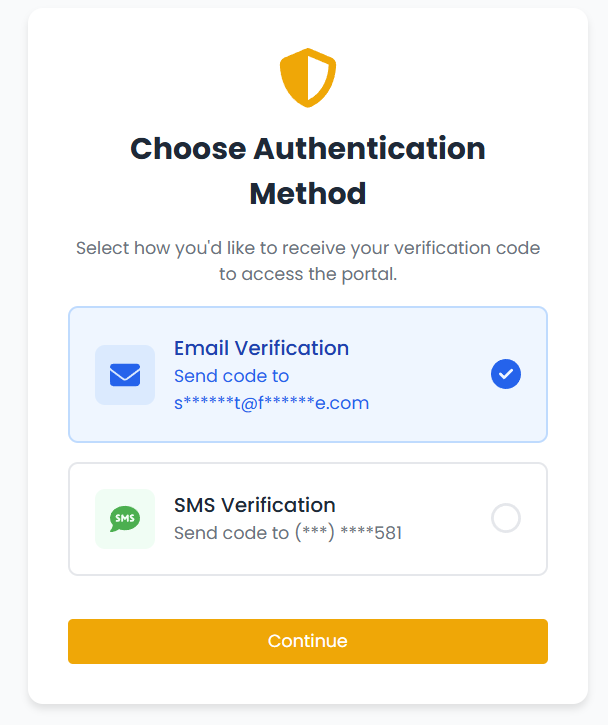Click the checked Email Verification radio circle
Screen dimensions: 608x725
pyautogui.click(x=506, y=374)
